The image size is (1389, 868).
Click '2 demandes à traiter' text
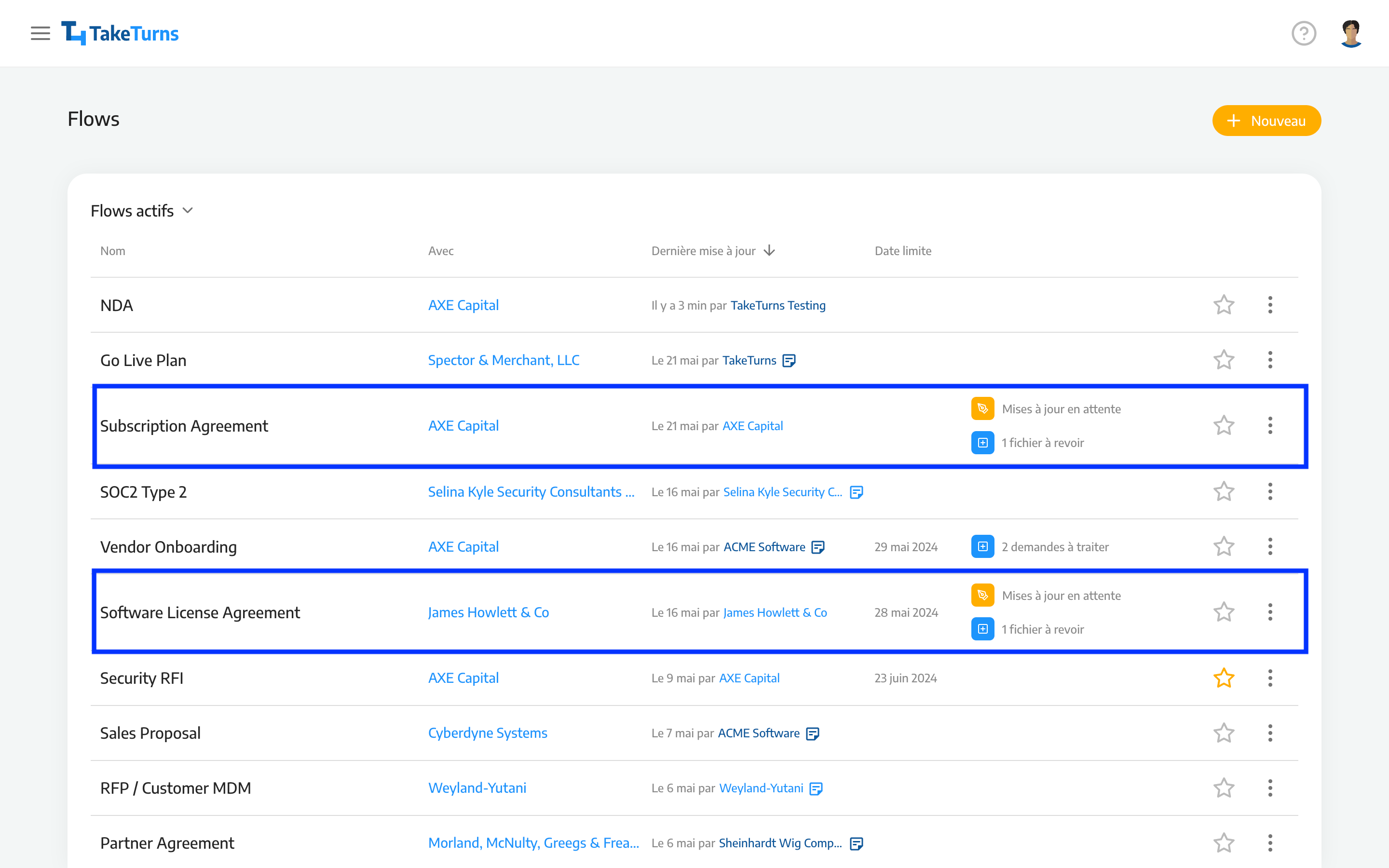[1055, 546]
